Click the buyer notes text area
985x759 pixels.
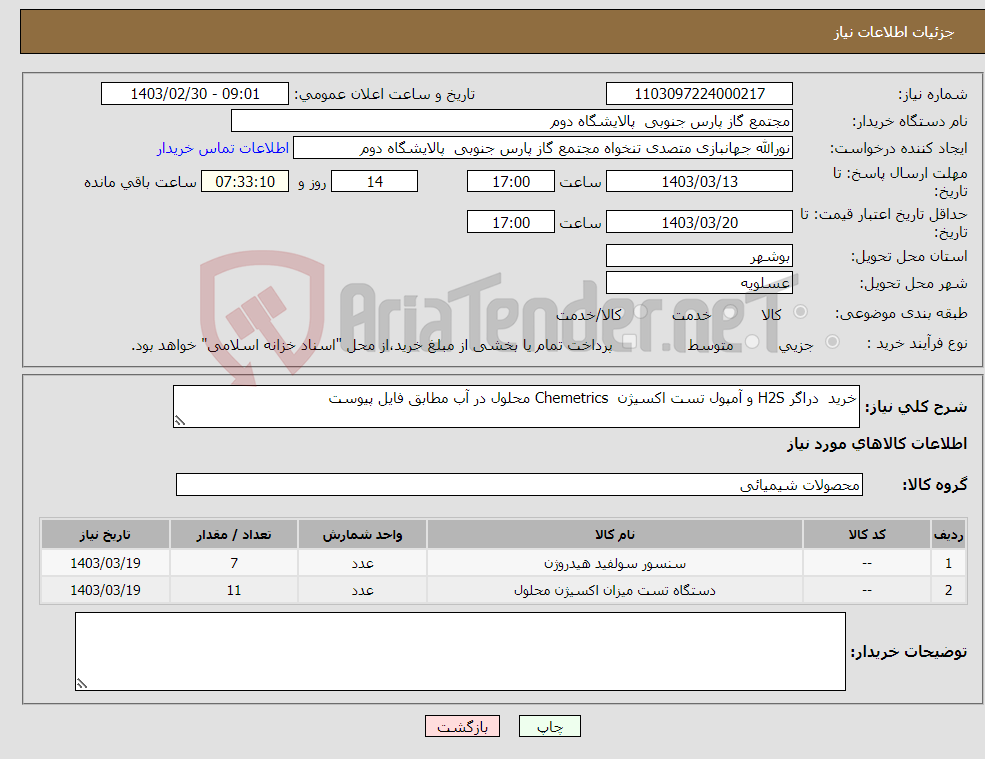coord(460,652)
